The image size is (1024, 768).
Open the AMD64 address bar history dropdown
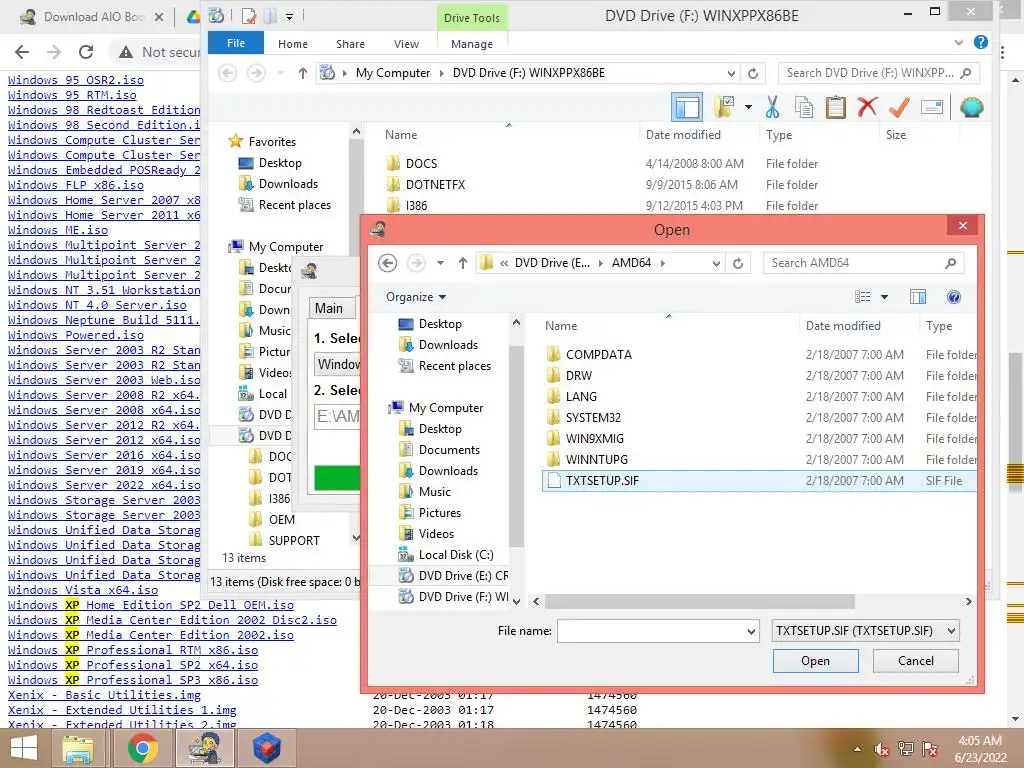(x=716, y=263)
